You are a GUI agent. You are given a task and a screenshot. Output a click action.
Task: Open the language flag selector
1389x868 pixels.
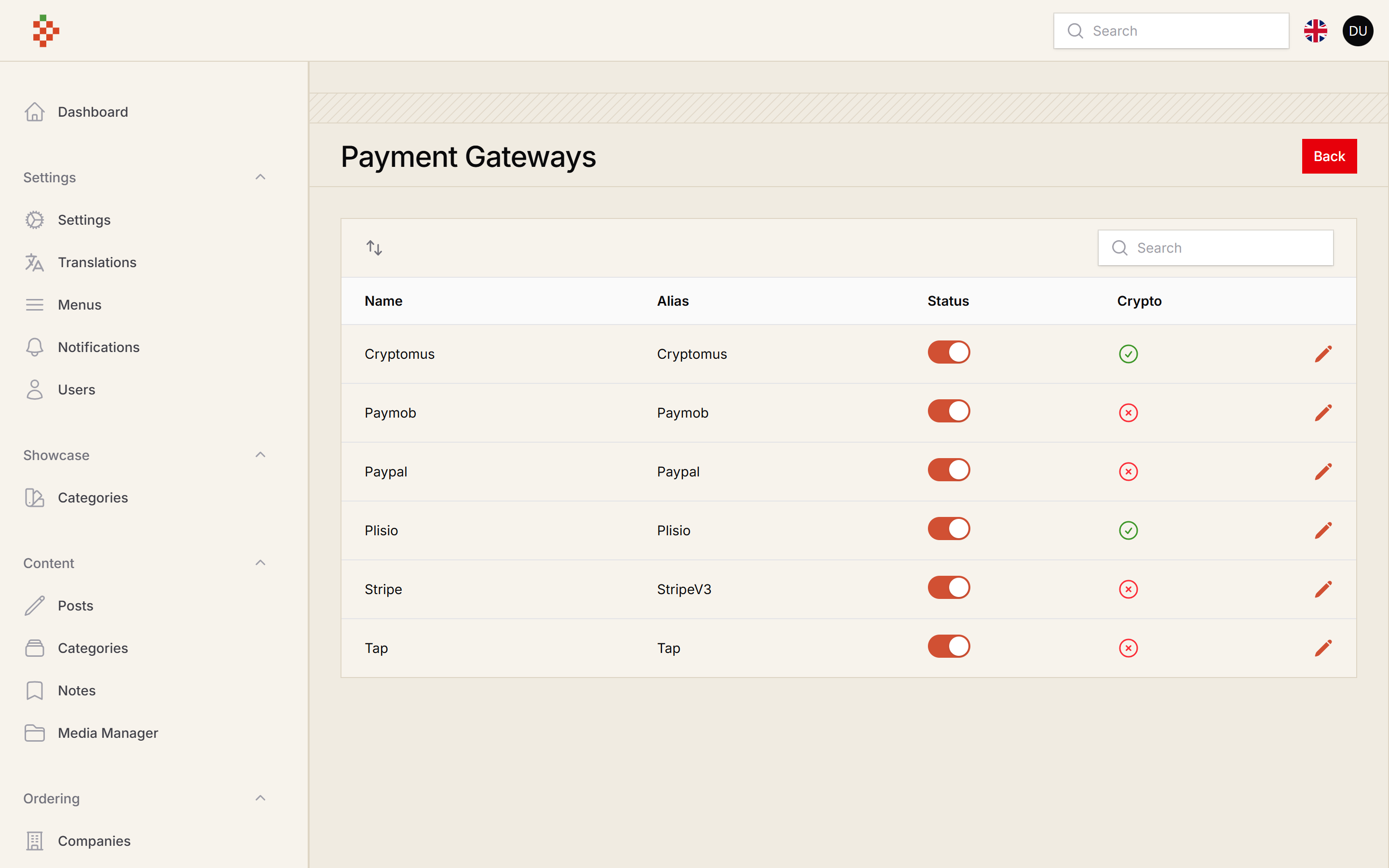click(x=1315, y=31)
